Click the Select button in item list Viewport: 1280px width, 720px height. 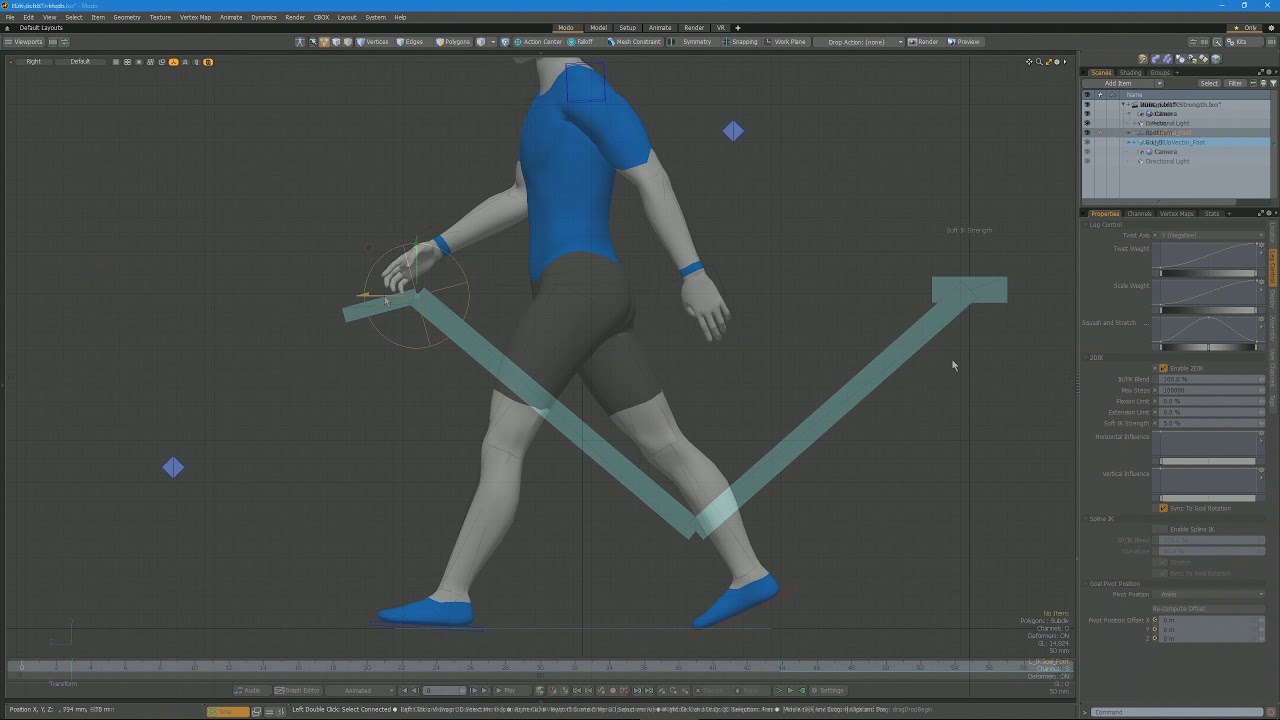[1209, 84]
